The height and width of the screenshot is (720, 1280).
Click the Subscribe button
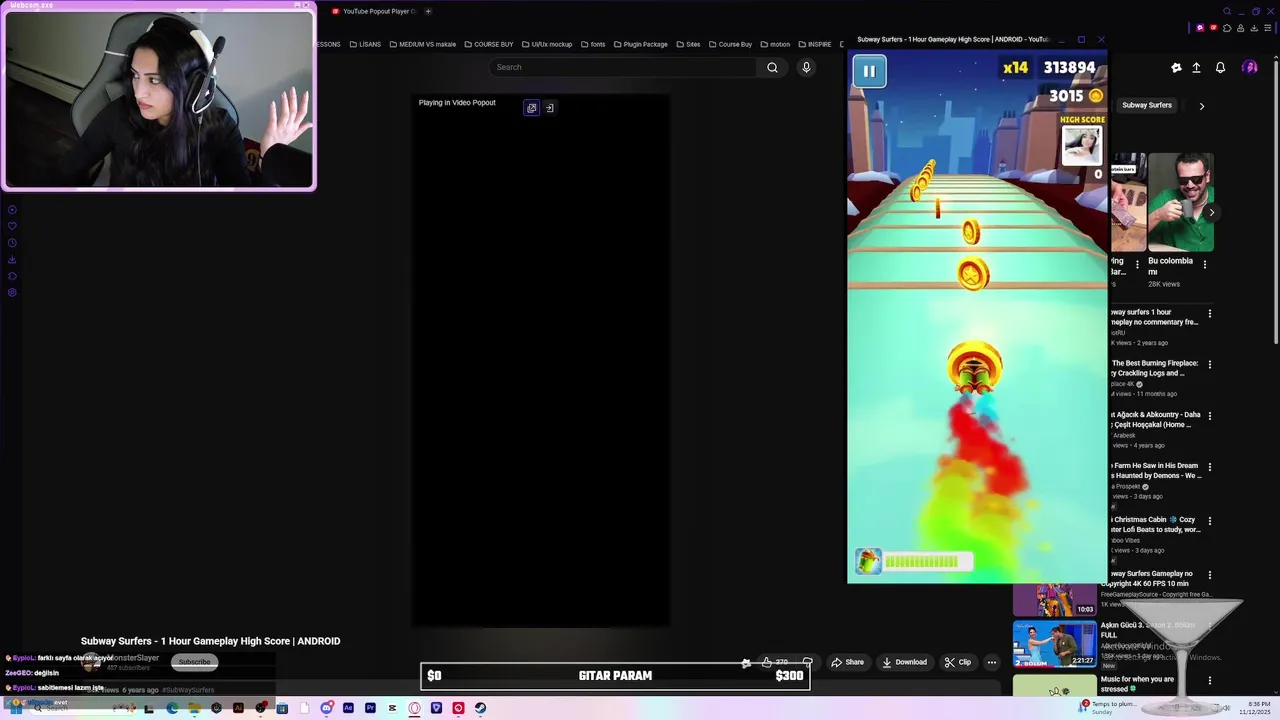(x=194, y=661)
